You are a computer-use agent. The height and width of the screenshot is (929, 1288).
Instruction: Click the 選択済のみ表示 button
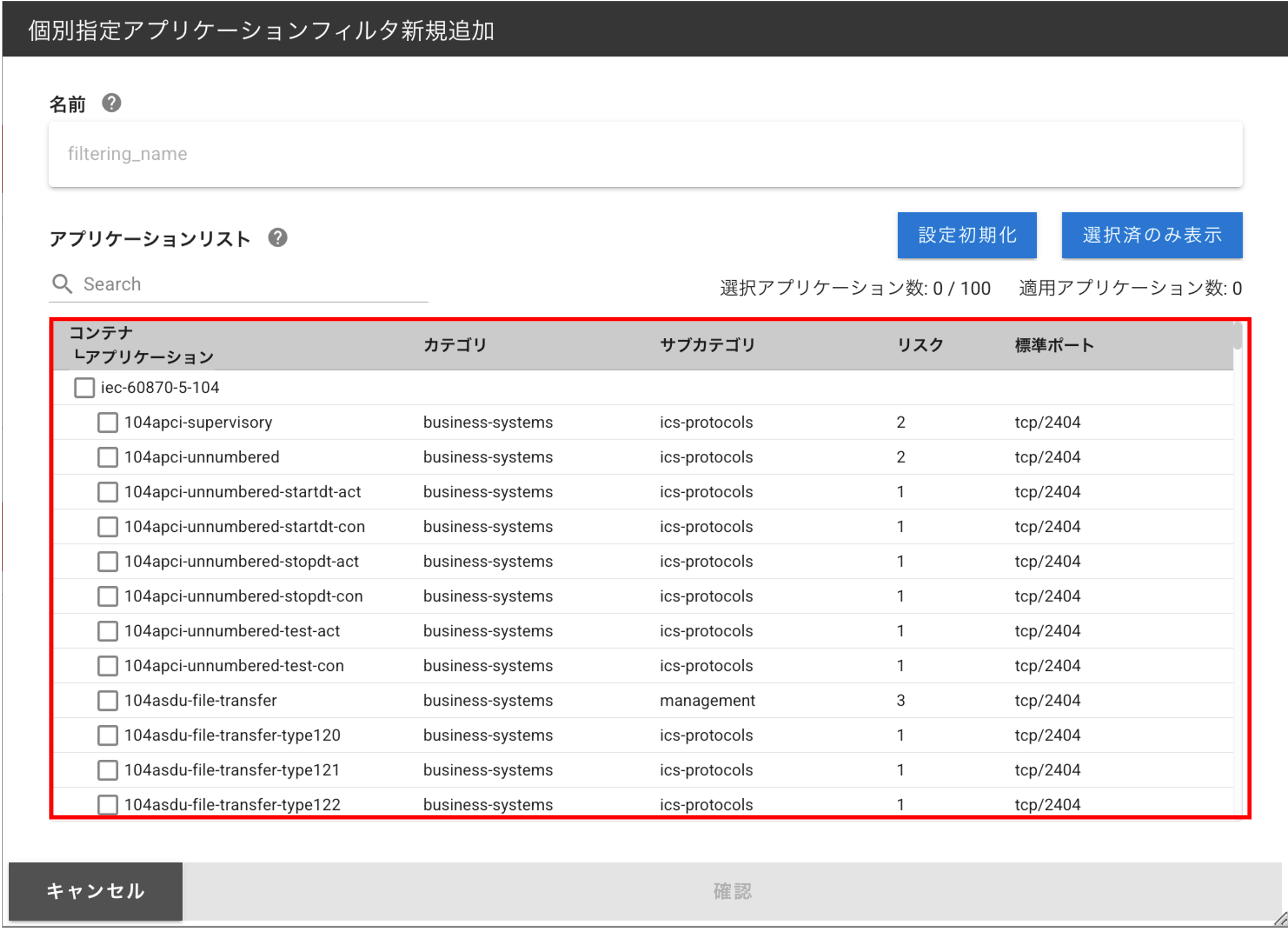[x=1152, y=235]
